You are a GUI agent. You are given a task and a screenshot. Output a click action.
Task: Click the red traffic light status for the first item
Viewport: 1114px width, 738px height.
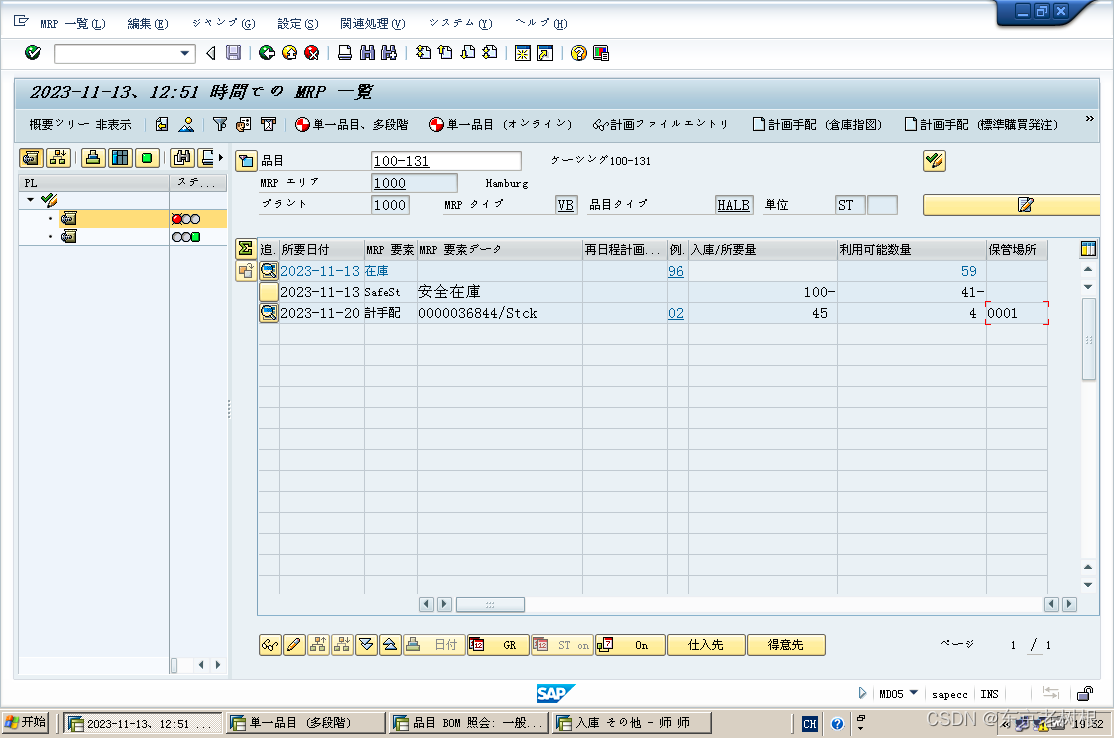pyautogui.click(x=177, y=219)
